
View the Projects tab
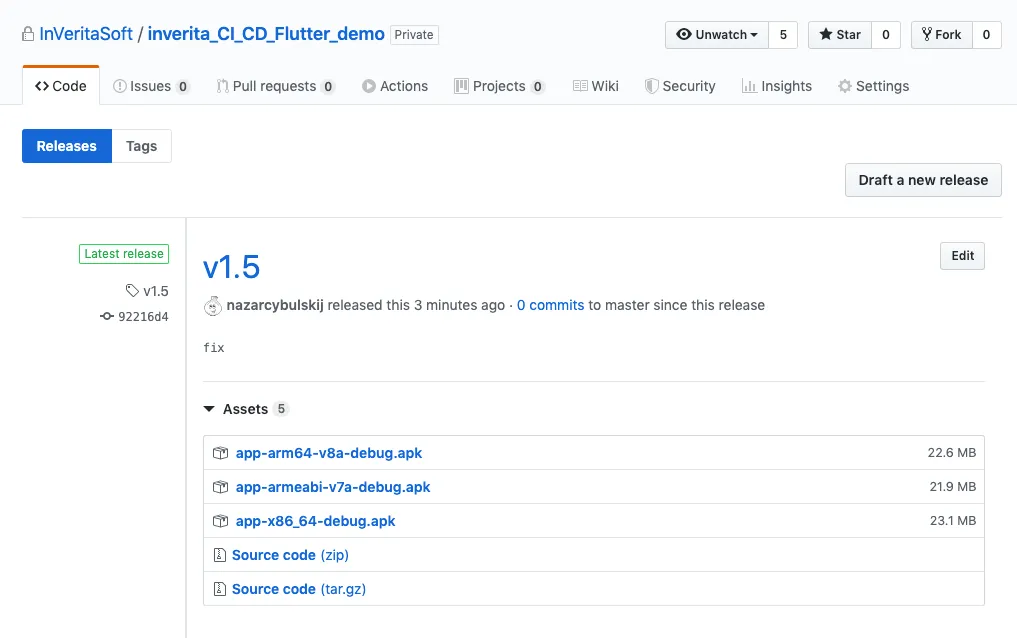click(x=499, y=86)
